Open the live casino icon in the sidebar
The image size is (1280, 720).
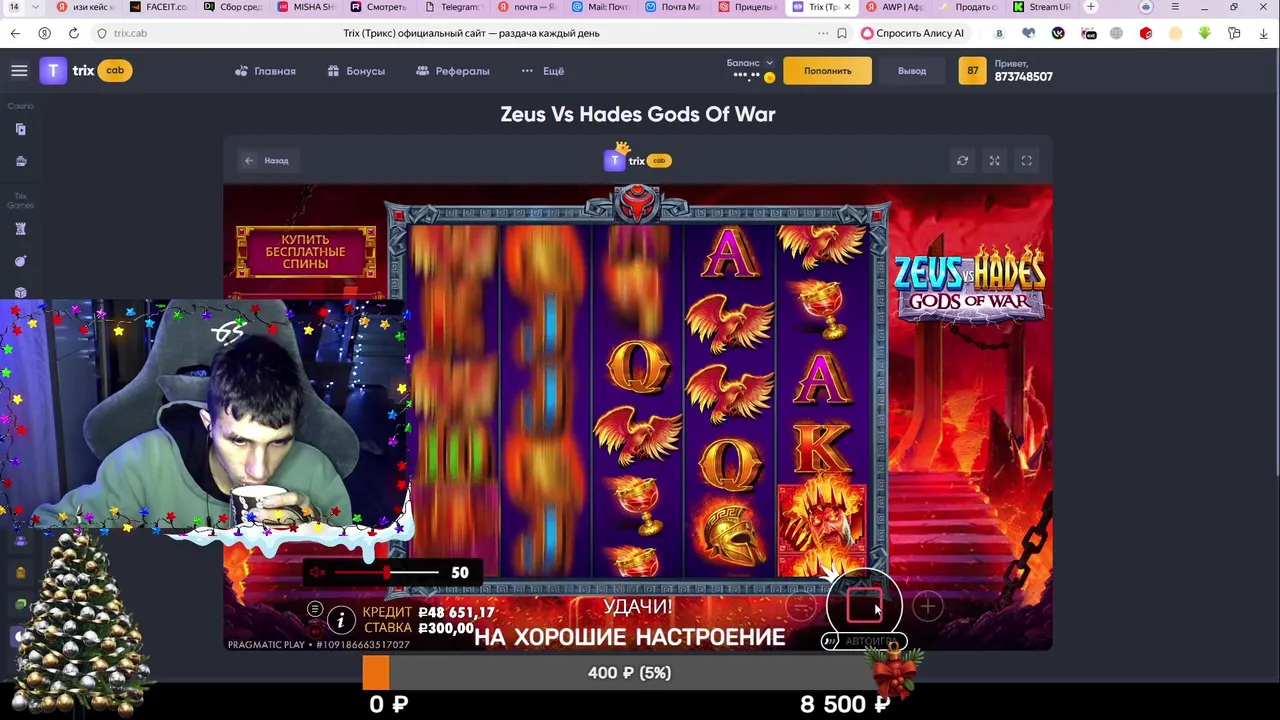[20, 161]
